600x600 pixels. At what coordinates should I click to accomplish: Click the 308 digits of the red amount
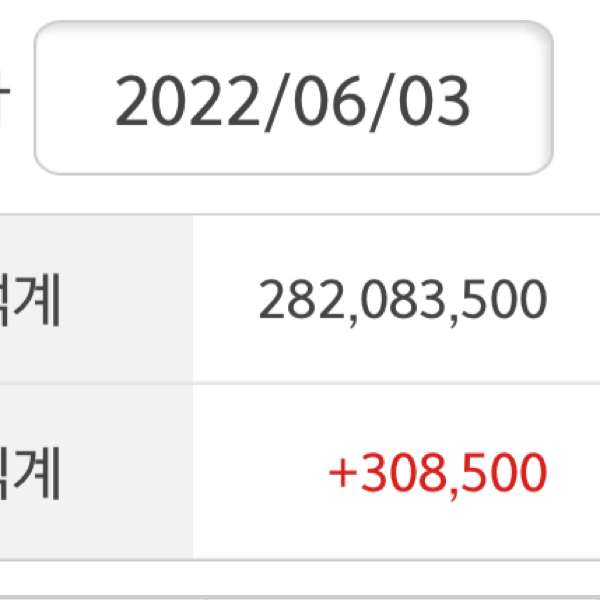396,473
